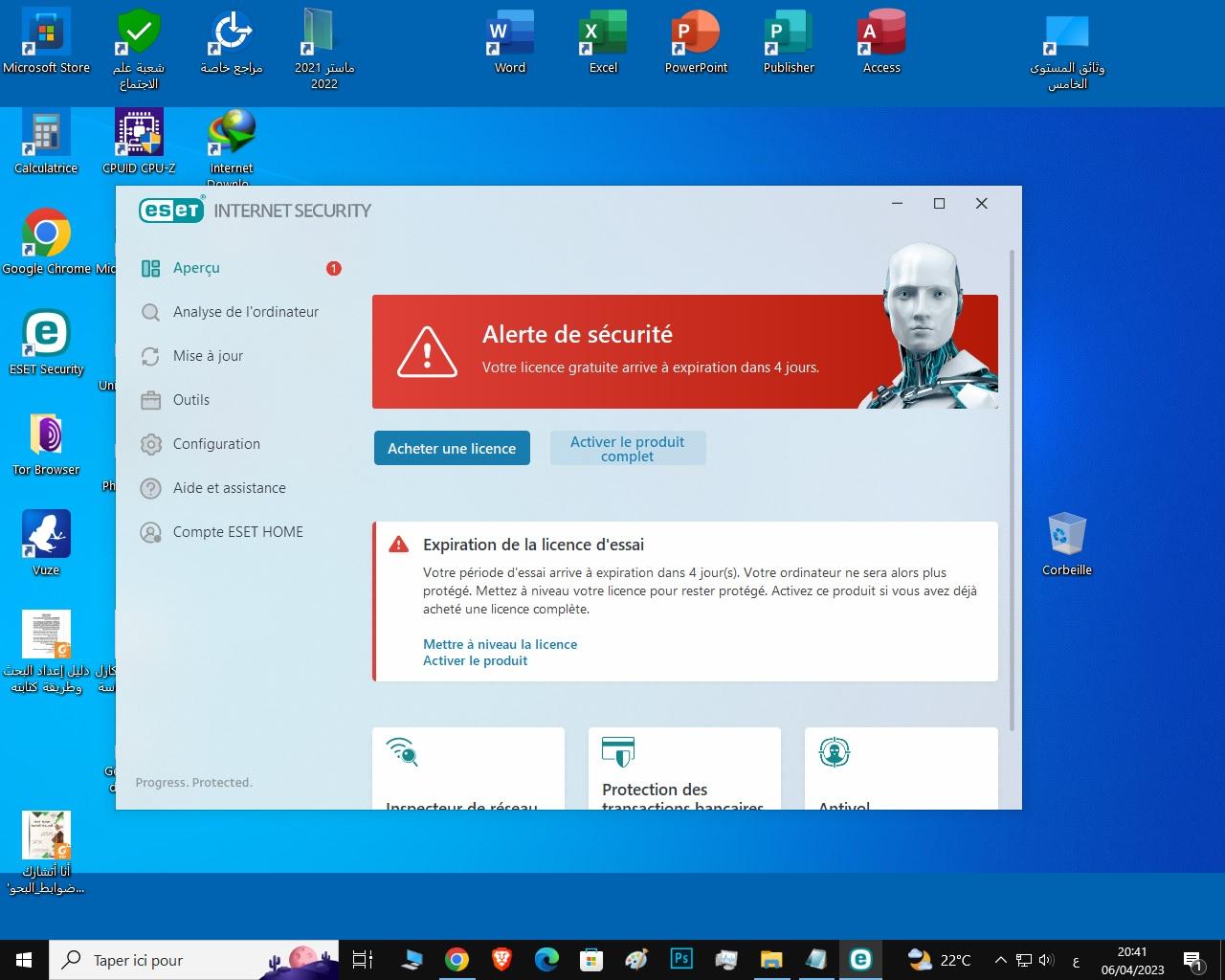Open the Inspecteur de réseau card icon
The width and height of the screenshot is (1225, 980).
tap(402, 752)
